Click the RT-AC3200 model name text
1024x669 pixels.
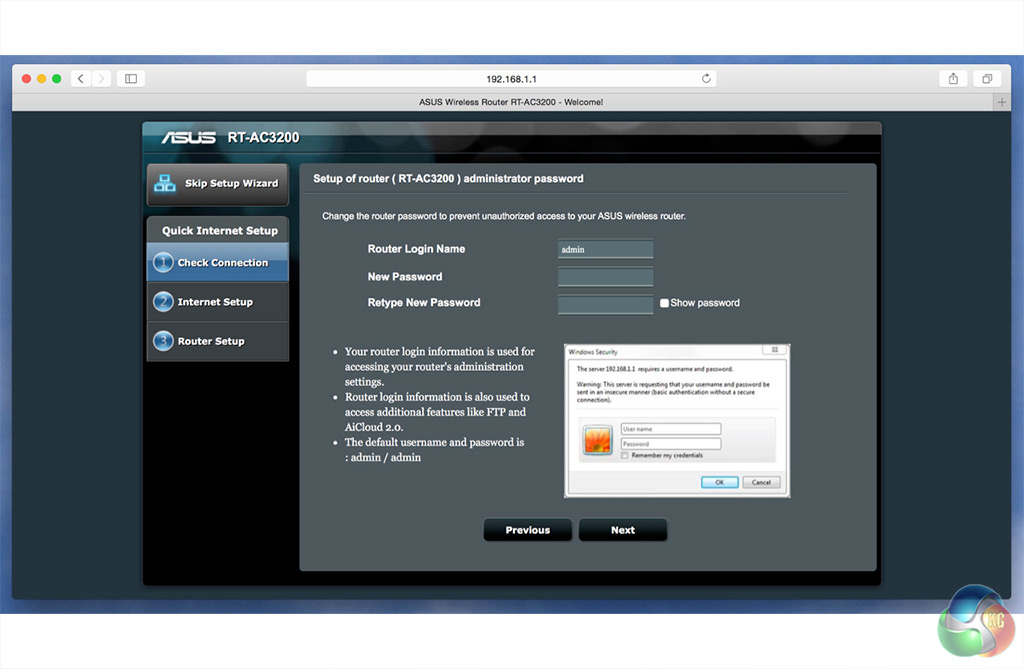(x=263, y=138)
